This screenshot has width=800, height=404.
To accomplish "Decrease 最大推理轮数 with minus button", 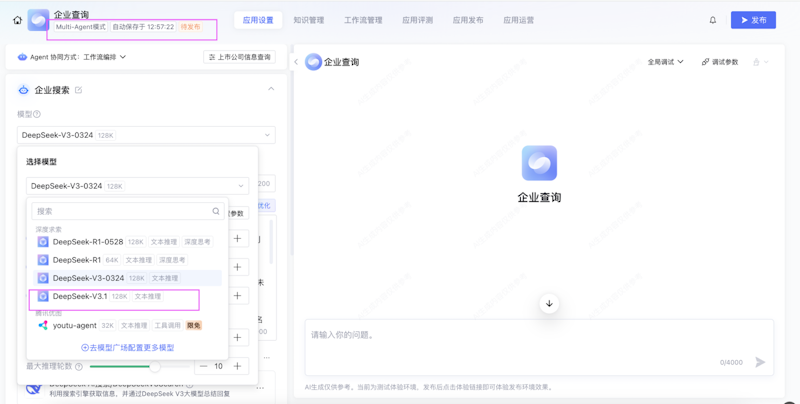I will (204, 366).
